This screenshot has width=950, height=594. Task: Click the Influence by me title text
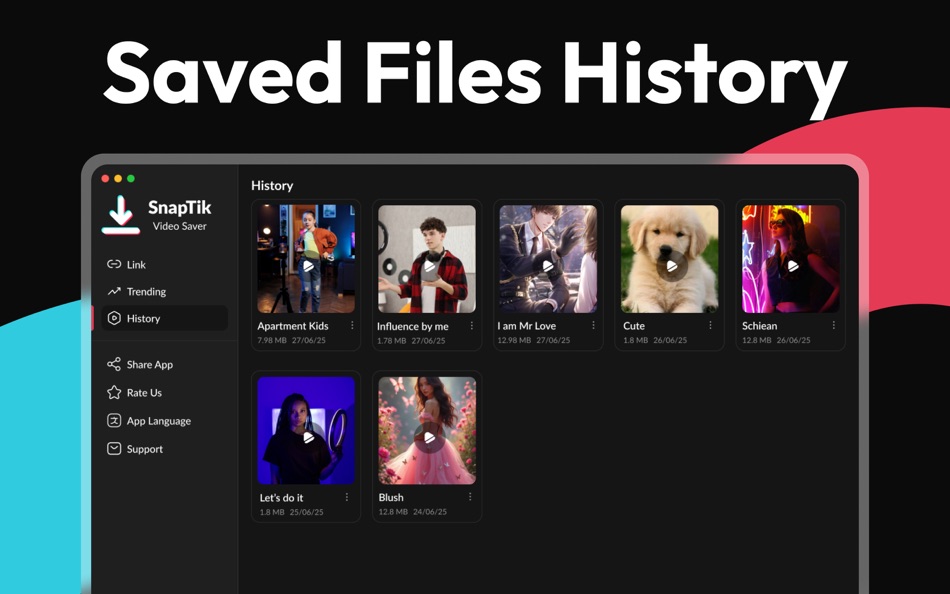tap(413, 326)
